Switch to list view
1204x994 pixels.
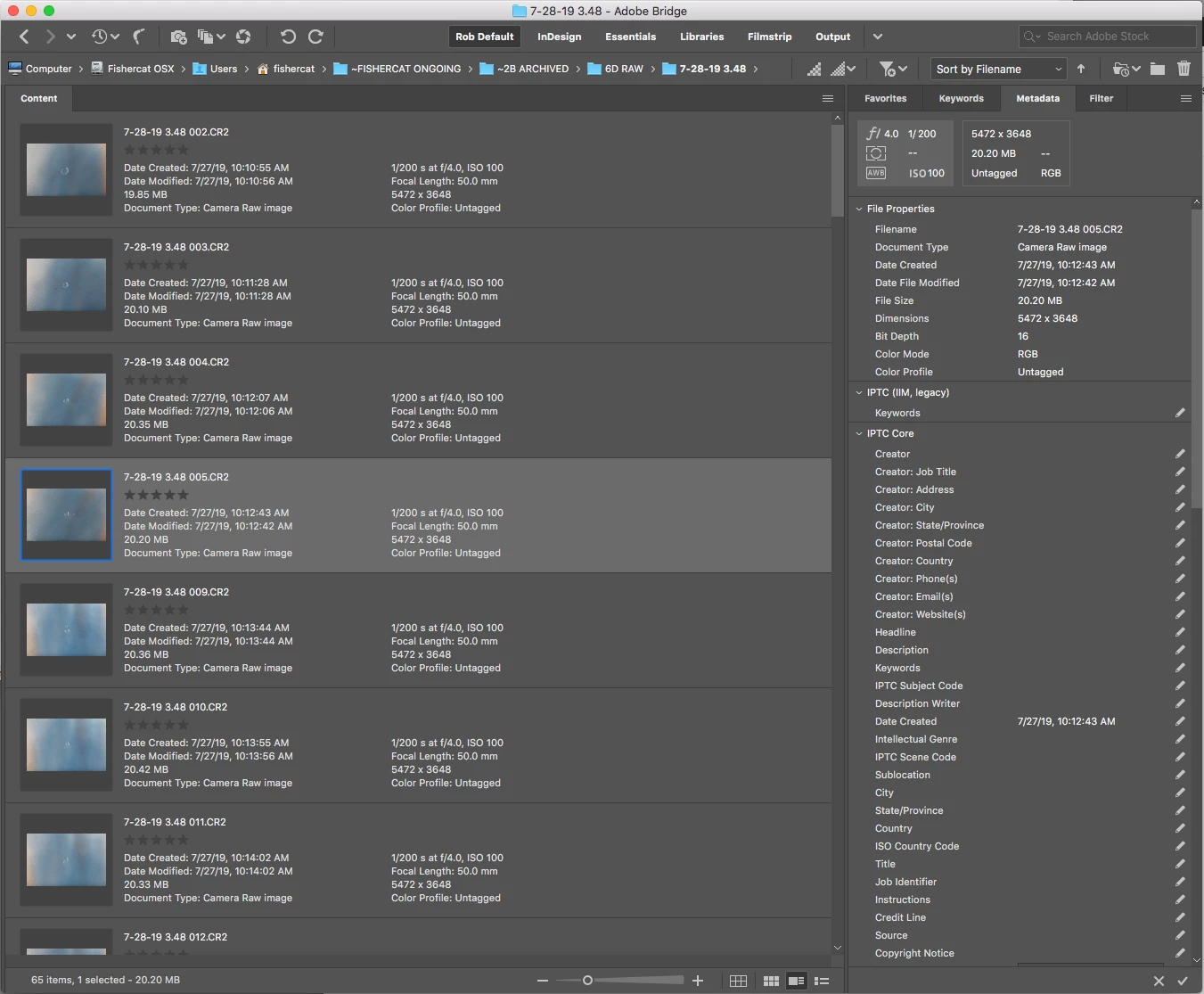coord(822,981)
